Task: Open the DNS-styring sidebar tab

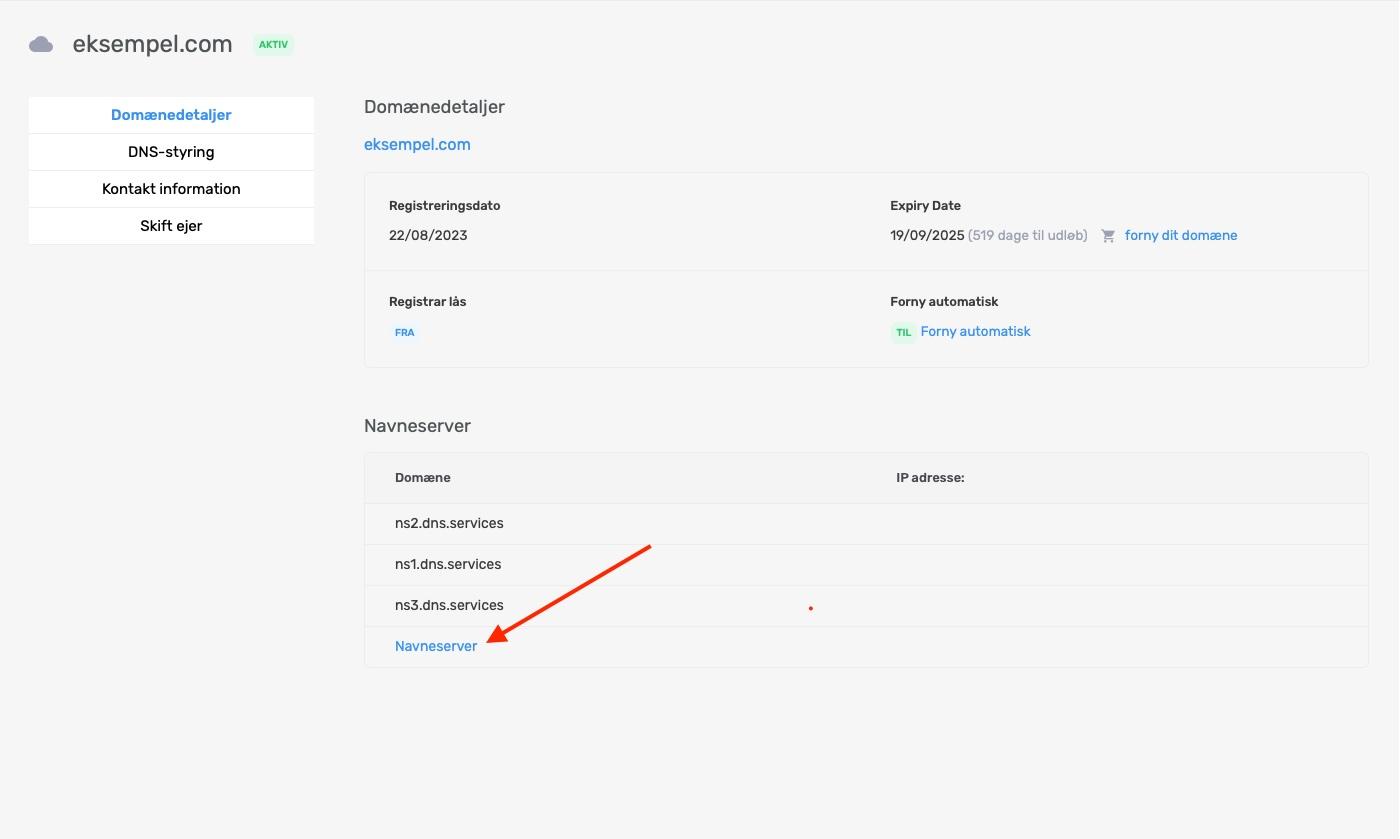Action: click(x=171, y=152)
